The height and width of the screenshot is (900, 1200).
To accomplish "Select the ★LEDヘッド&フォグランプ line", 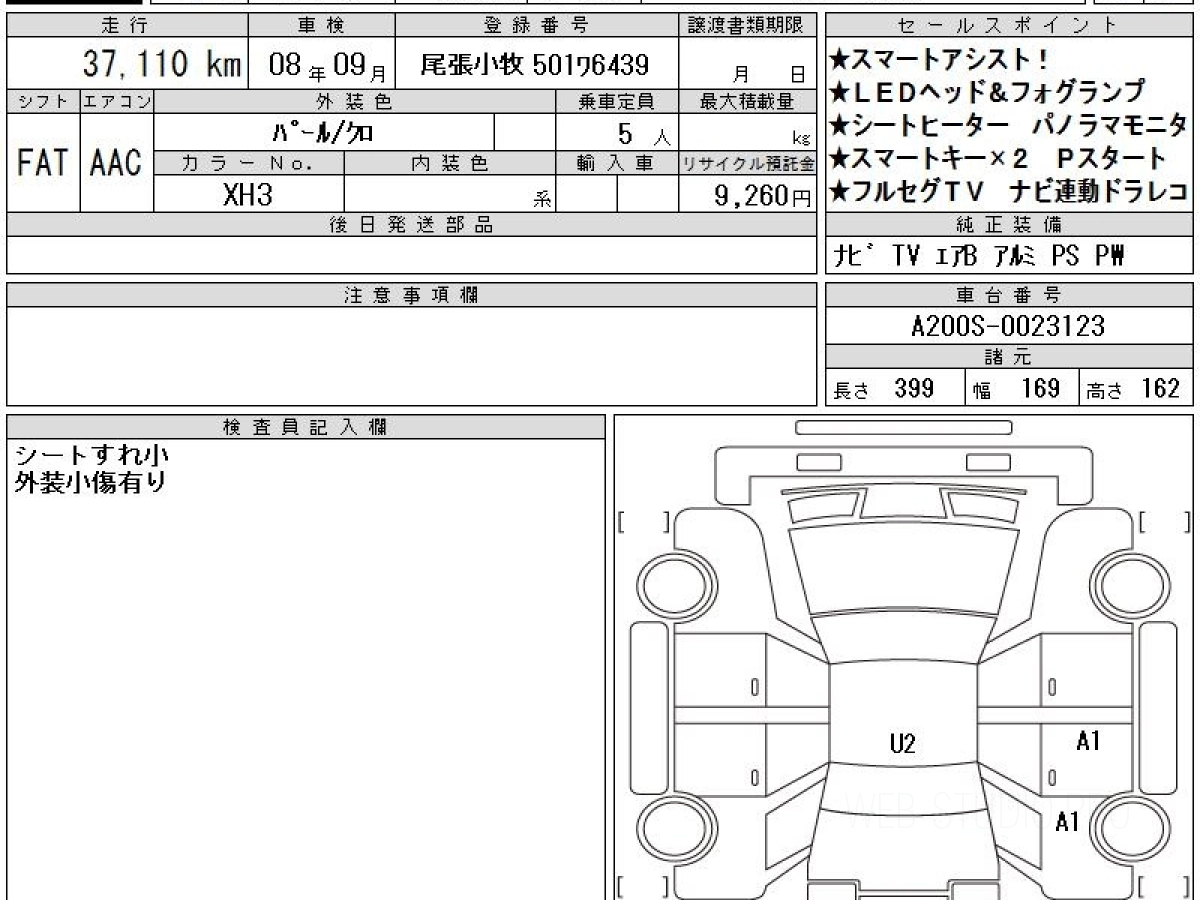I will point(986,92).
